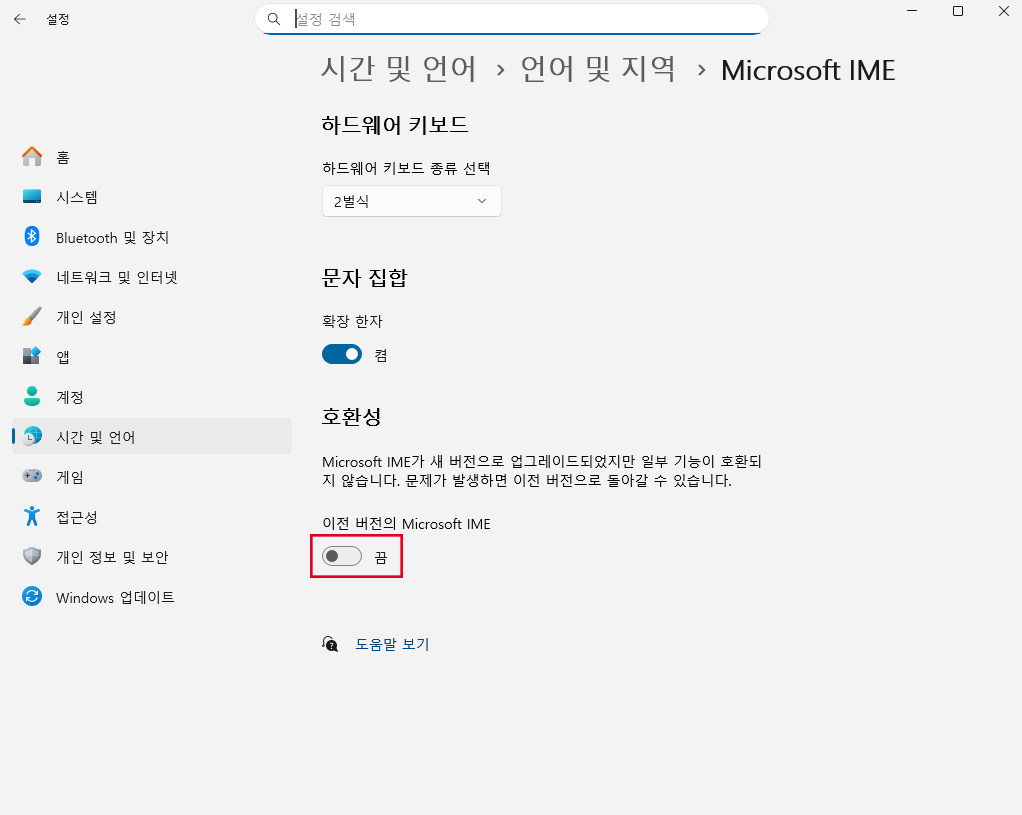
Task: Click the 앱 apps icon
Action: pyautogui.click(x=31, y=356)
